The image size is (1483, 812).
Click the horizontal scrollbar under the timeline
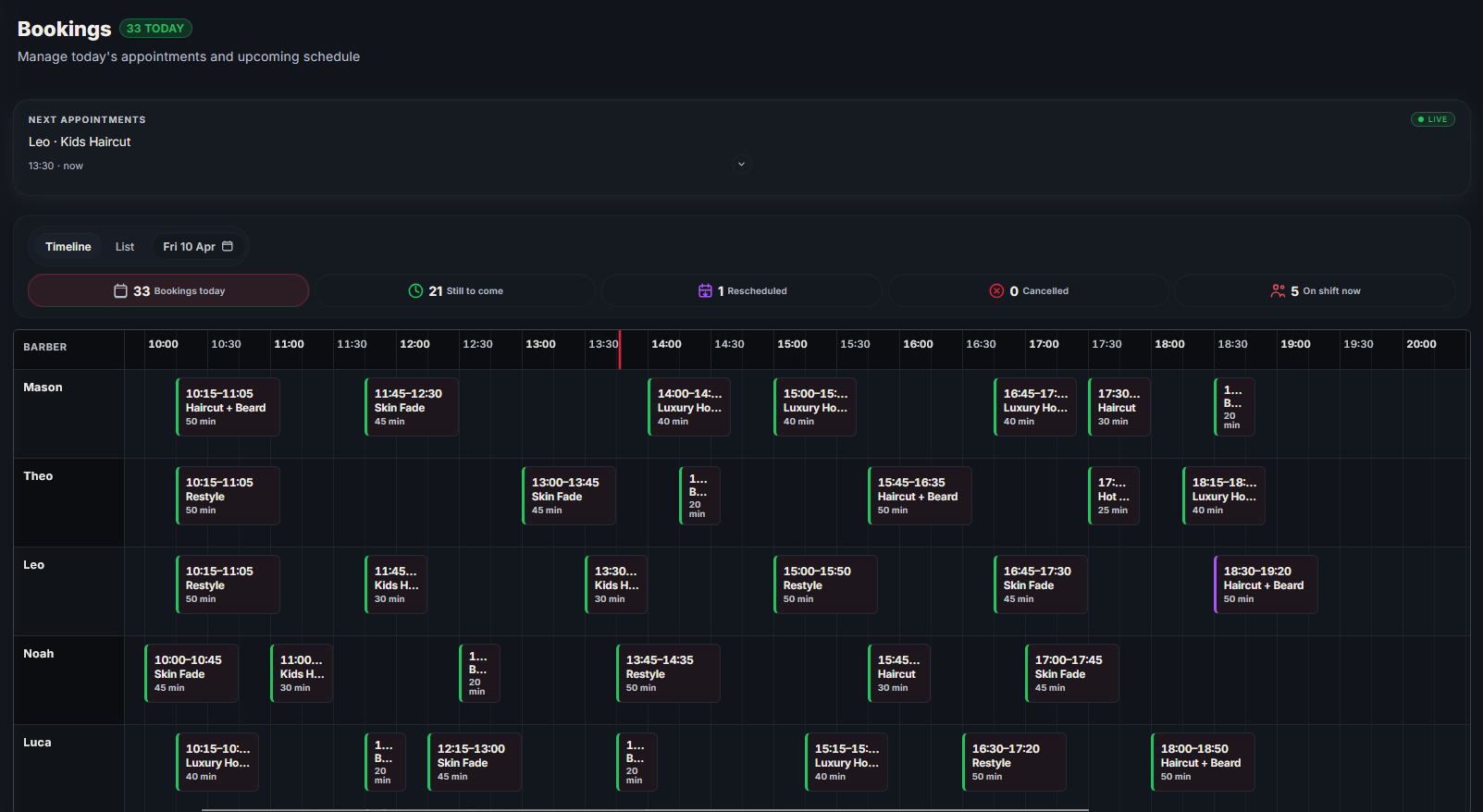click(646, 809)
